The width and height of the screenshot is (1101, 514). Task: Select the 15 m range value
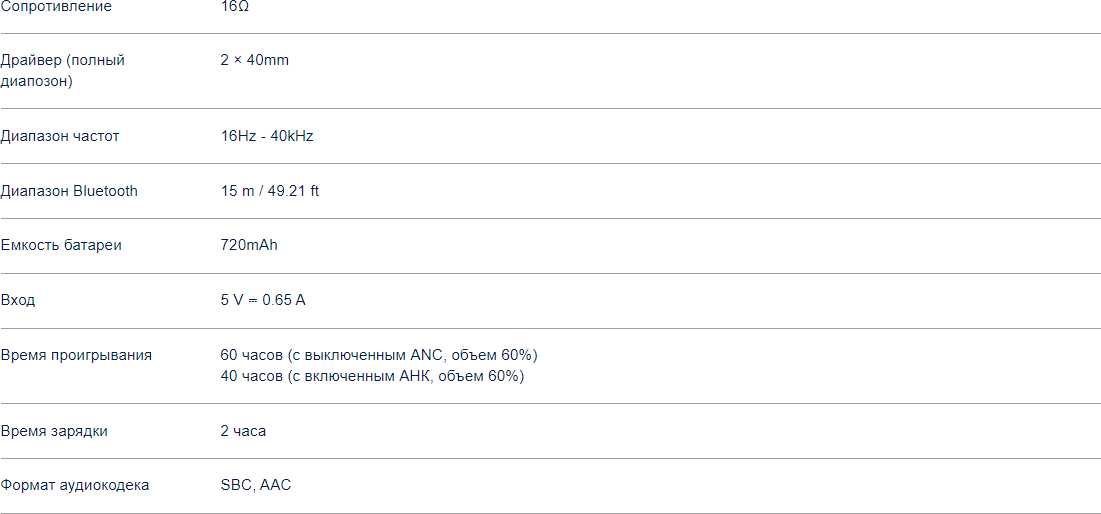tap(238, 191)
